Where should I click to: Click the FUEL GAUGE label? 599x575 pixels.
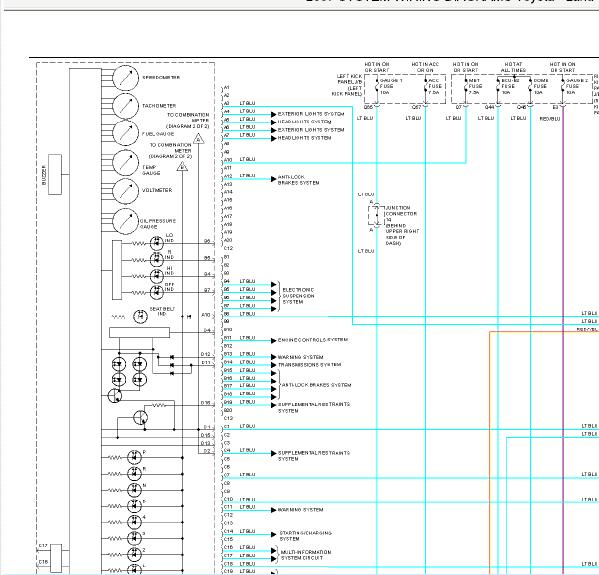(x=158, y=134)
